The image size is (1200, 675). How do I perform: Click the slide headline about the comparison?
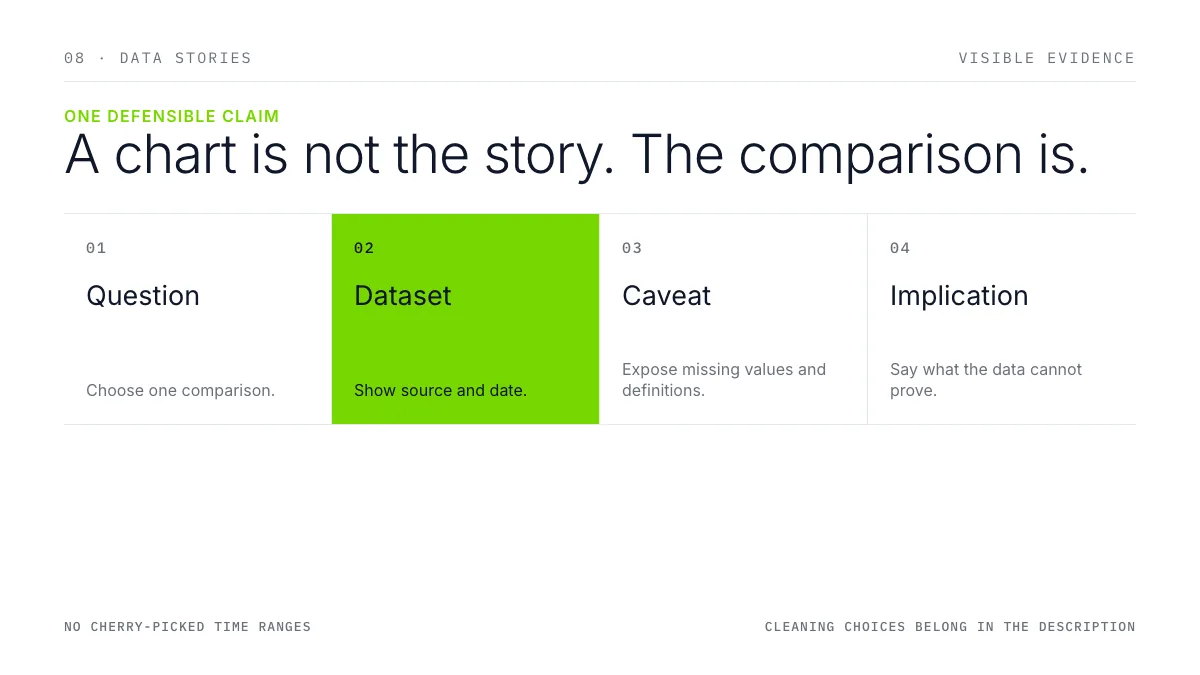(x=577, y=155)
